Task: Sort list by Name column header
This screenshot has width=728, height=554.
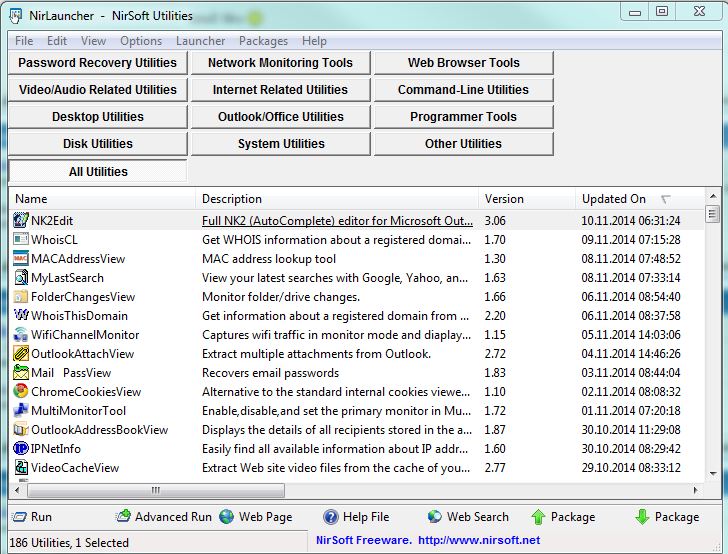Action: tap(102, 199)
